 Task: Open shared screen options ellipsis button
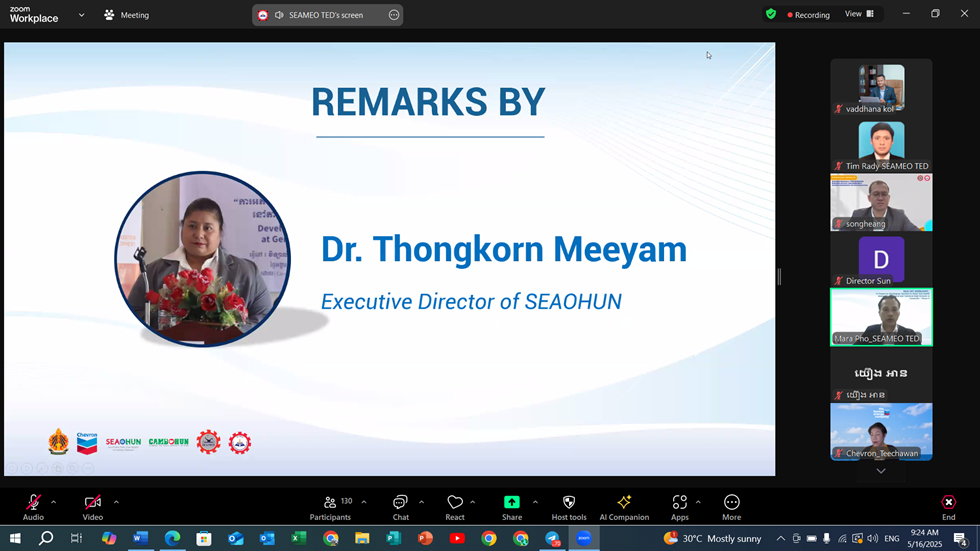[393, 15]
